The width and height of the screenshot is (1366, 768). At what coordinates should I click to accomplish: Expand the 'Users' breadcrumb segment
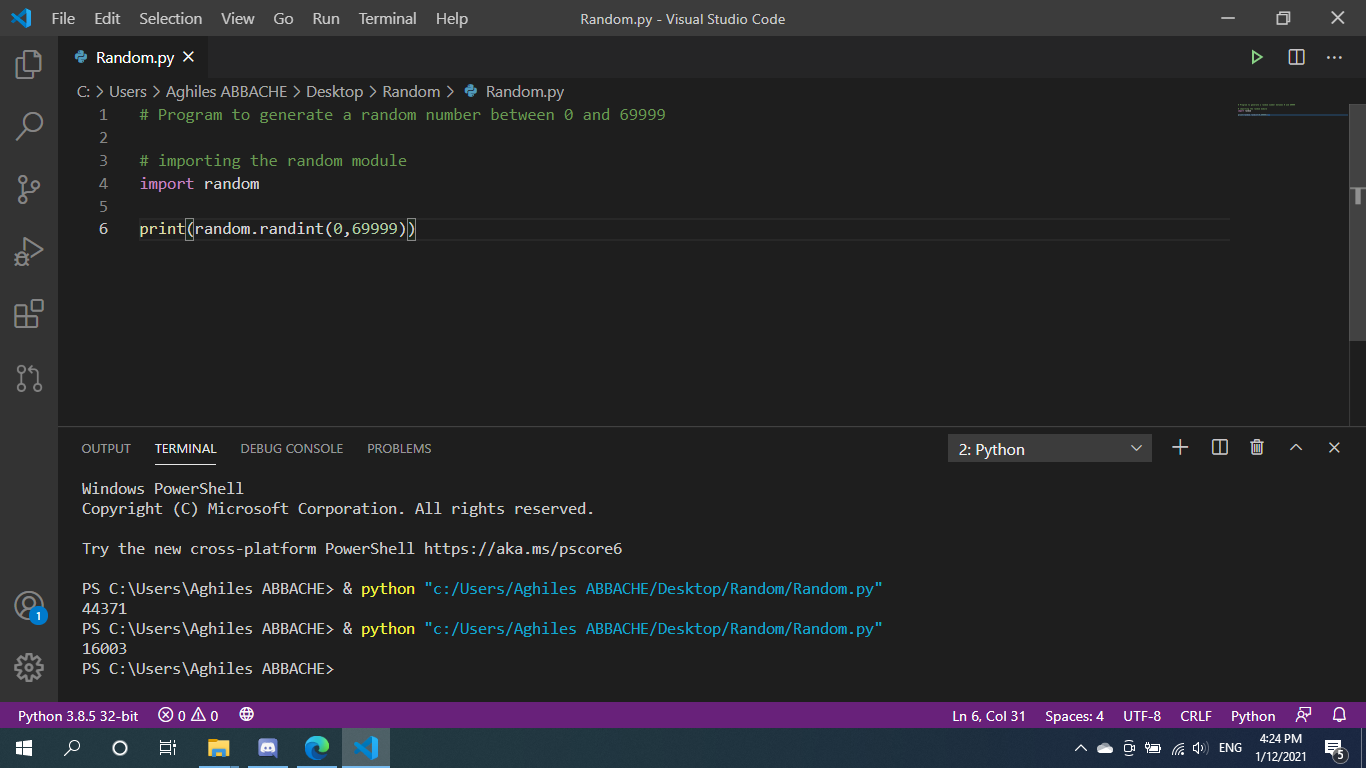click(128, 91)
